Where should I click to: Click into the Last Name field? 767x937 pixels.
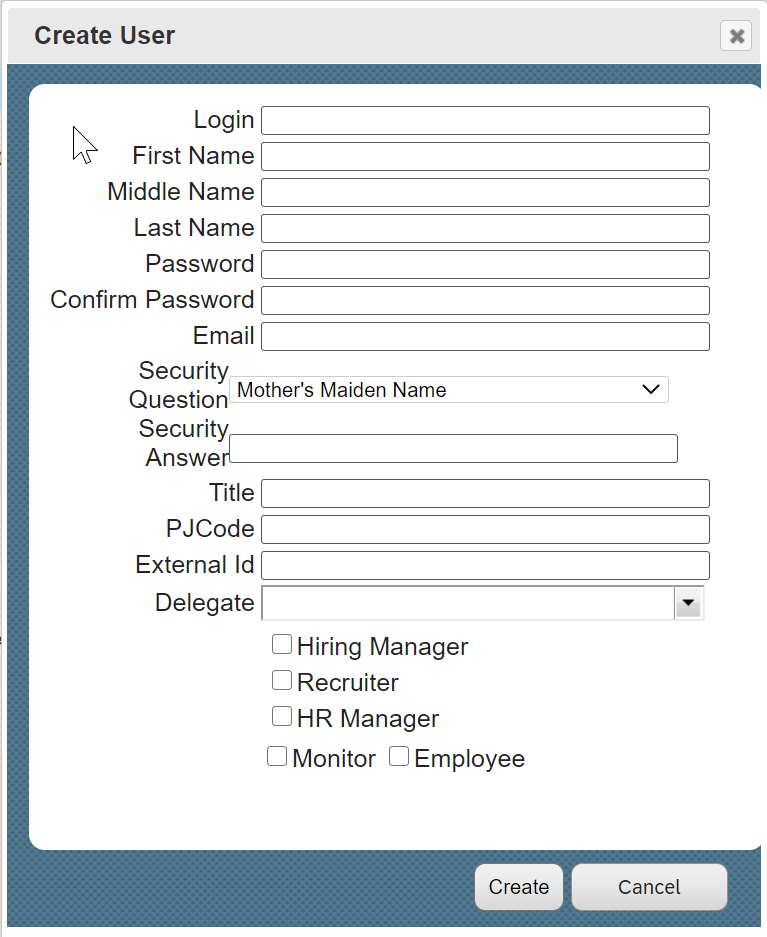tap(486, 228)
